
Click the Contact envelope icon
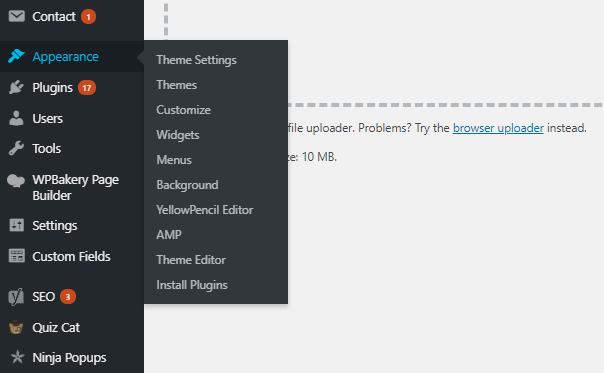click(17, 16)
